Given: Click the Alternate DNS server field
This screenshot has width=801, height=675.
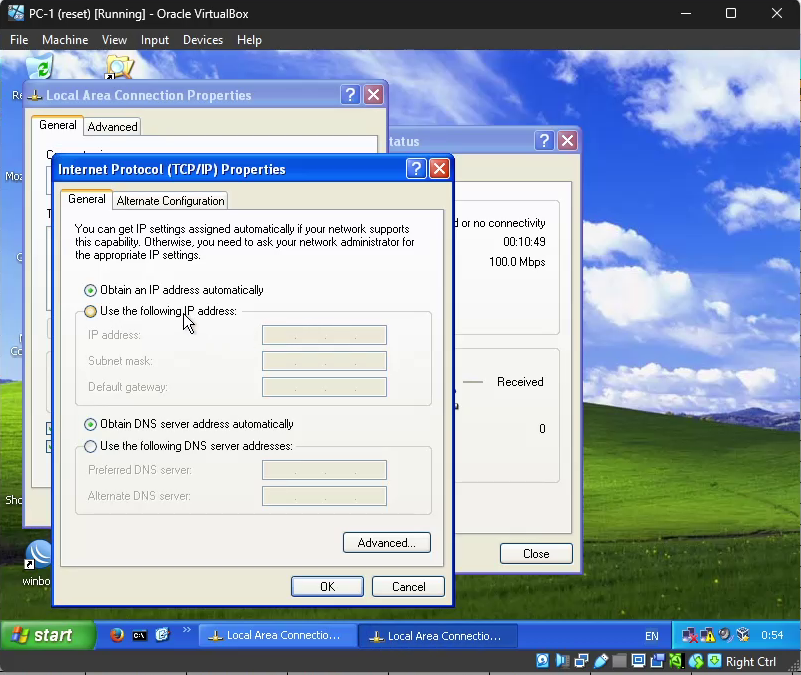Looking at the screenshot, I should point(324,496).
